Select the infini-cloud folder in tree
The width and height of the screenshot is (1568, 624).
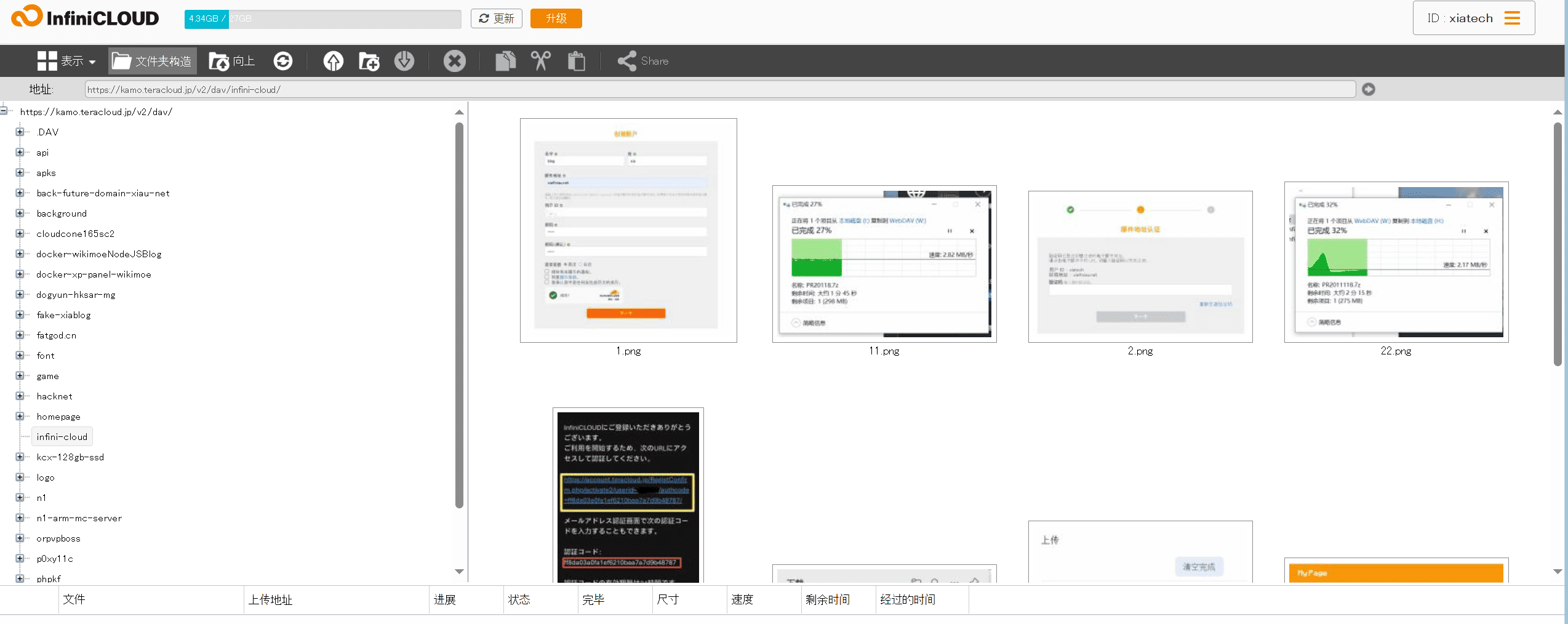(62, 437)
